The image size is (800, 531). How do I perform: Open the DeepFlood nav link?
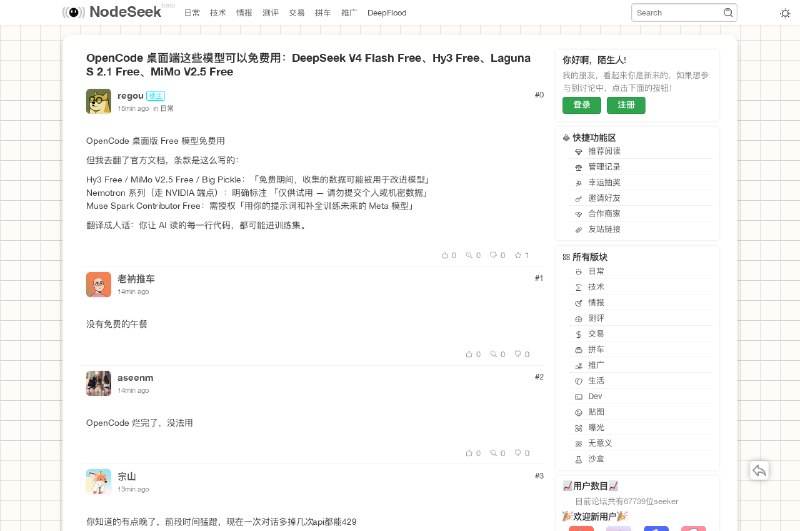pyautogui.click(x=387, y=13)
